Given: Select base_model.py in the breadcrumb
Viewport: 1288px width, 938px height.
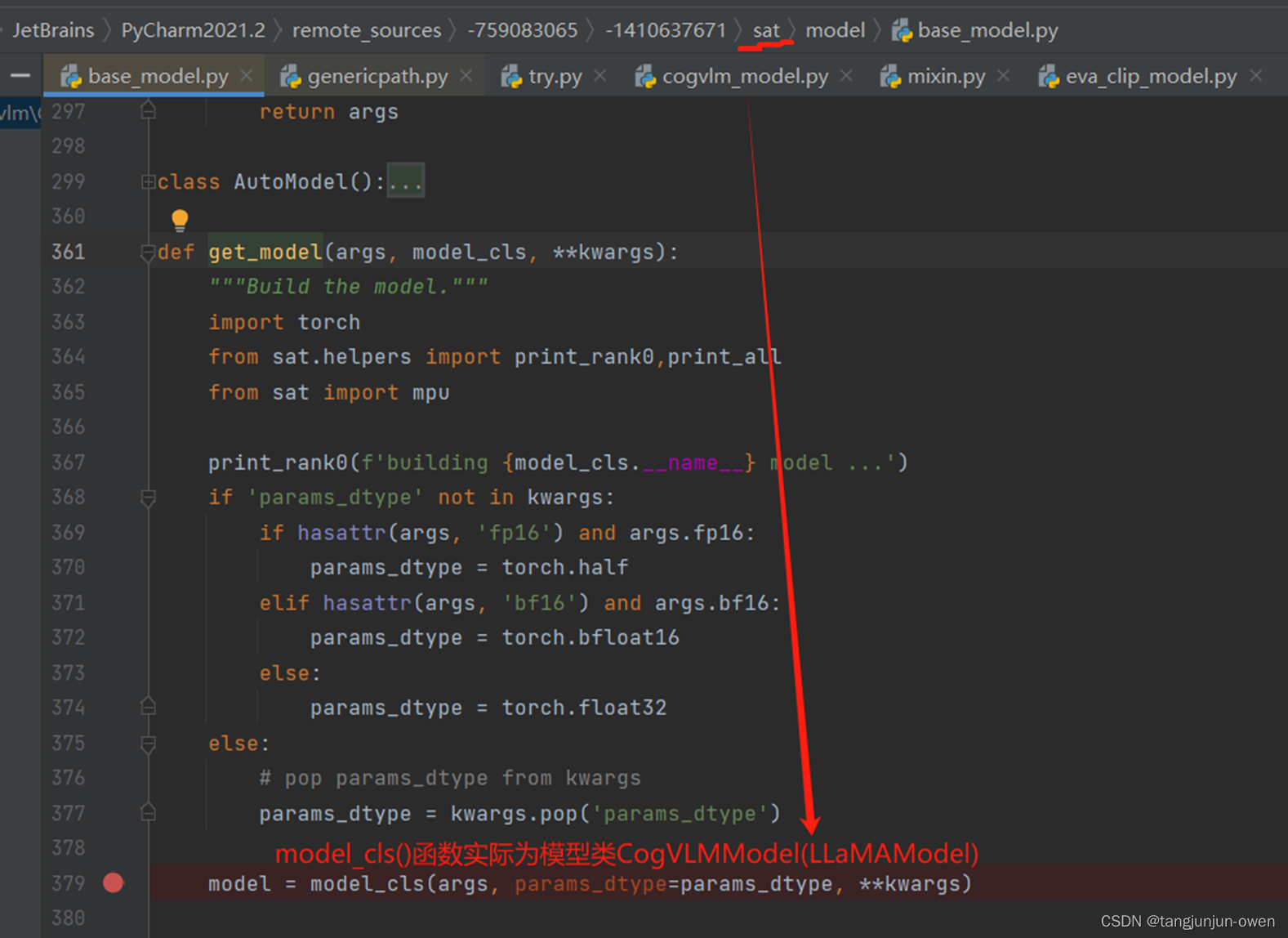Looking at the screenshot, I should click(987, 30).
